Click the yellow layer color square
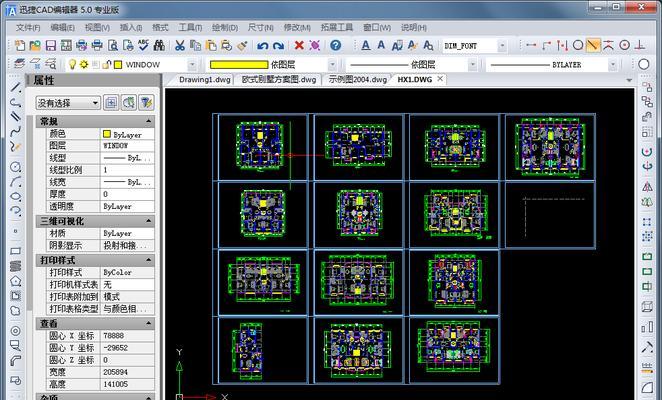 point(118,65)
